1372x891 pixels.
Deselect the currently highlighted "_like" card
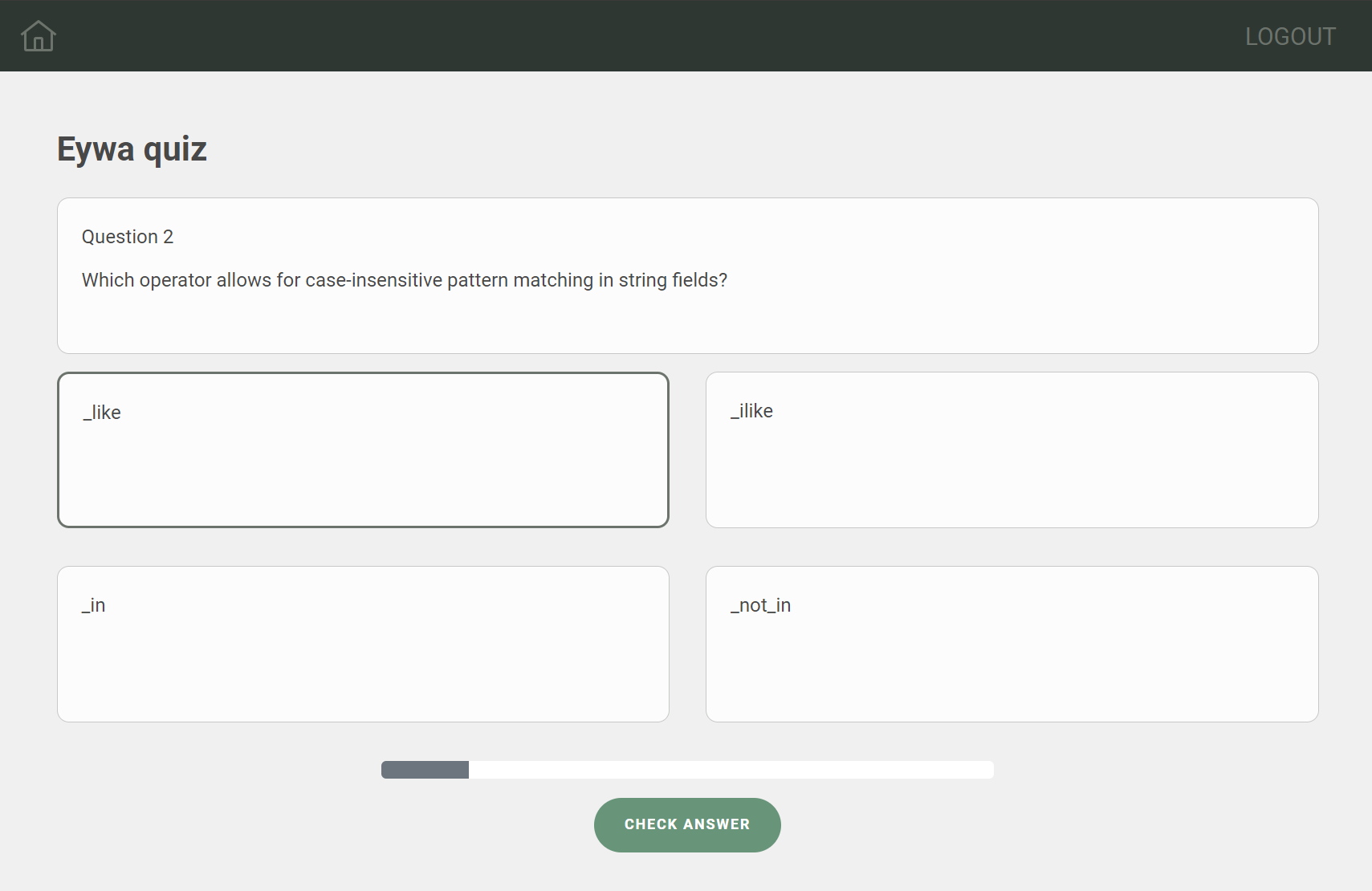[363, 449]
